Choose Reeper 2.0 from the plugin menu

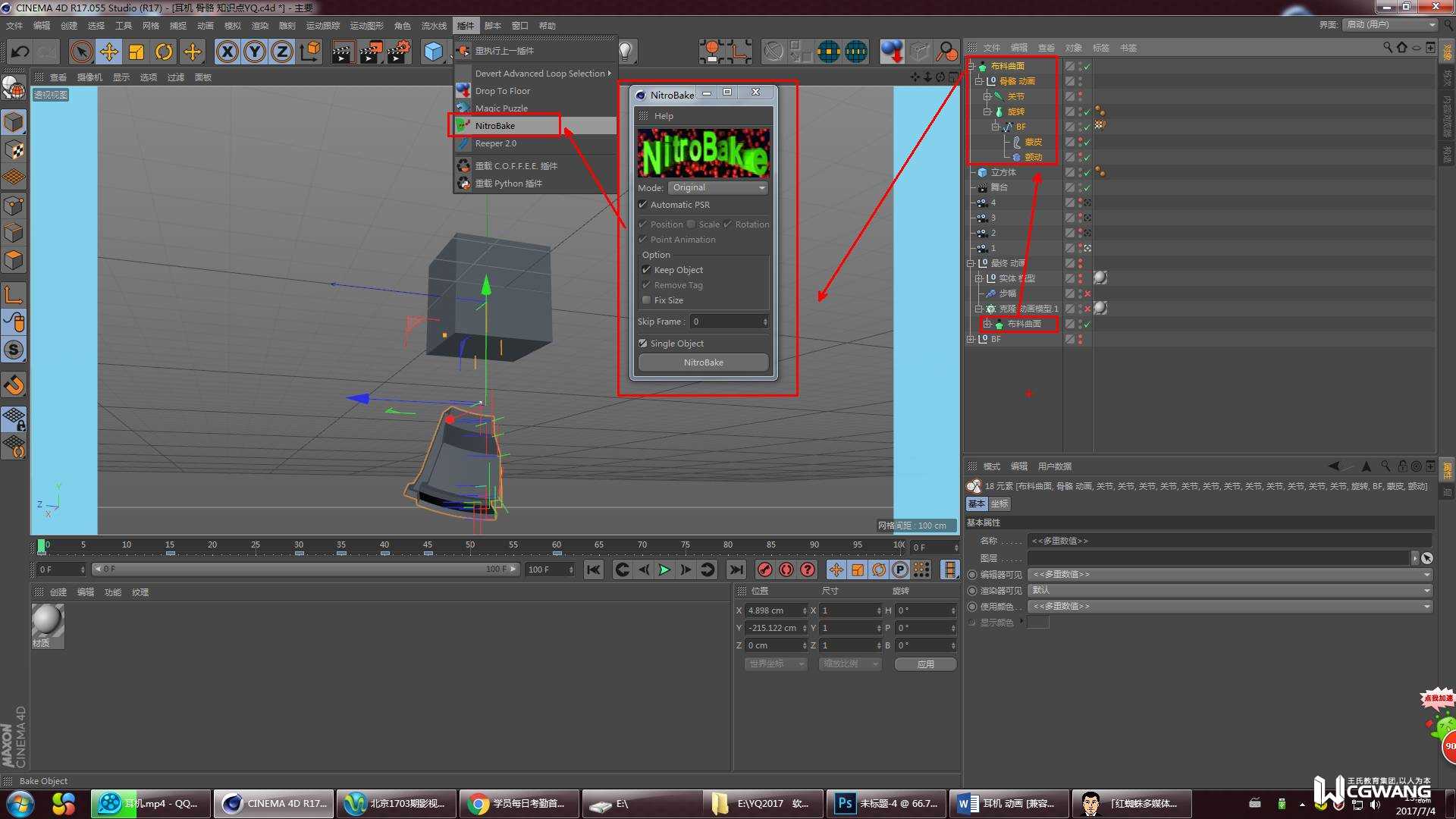[x=495, y=143]
